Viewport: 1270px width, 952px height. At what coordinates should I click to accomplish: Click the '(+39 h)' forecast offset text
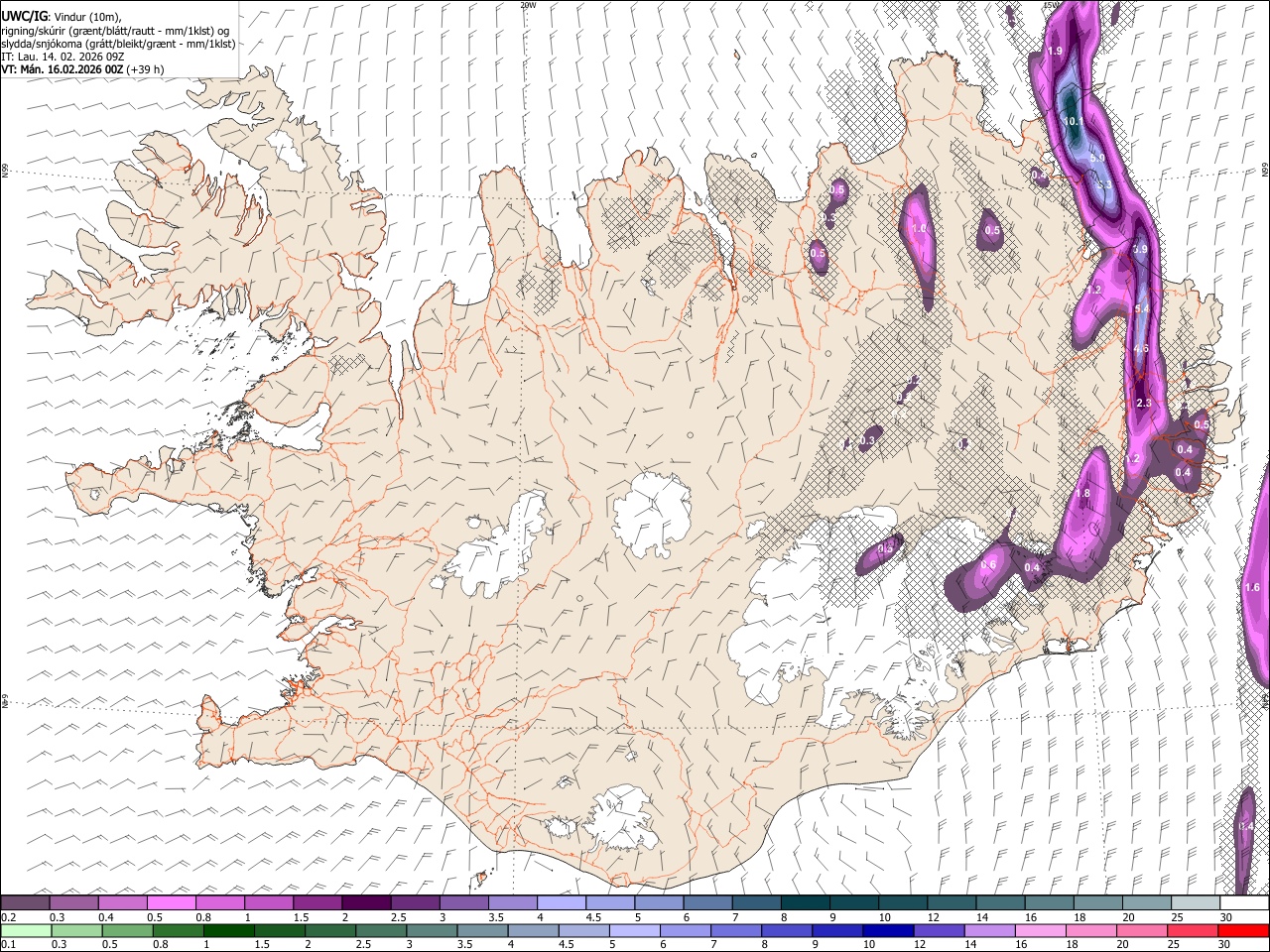point(146,69)
